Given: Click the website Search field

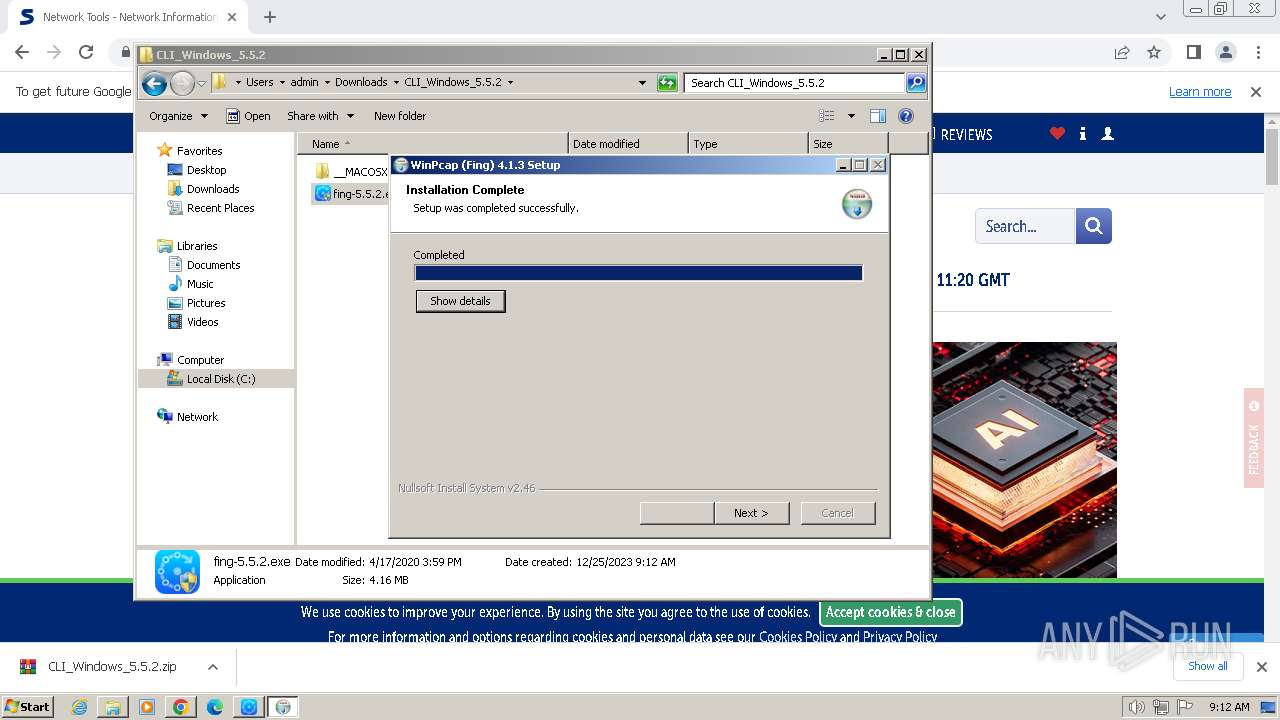Looking at the screenshot, I should click(x=1025, y=226).
